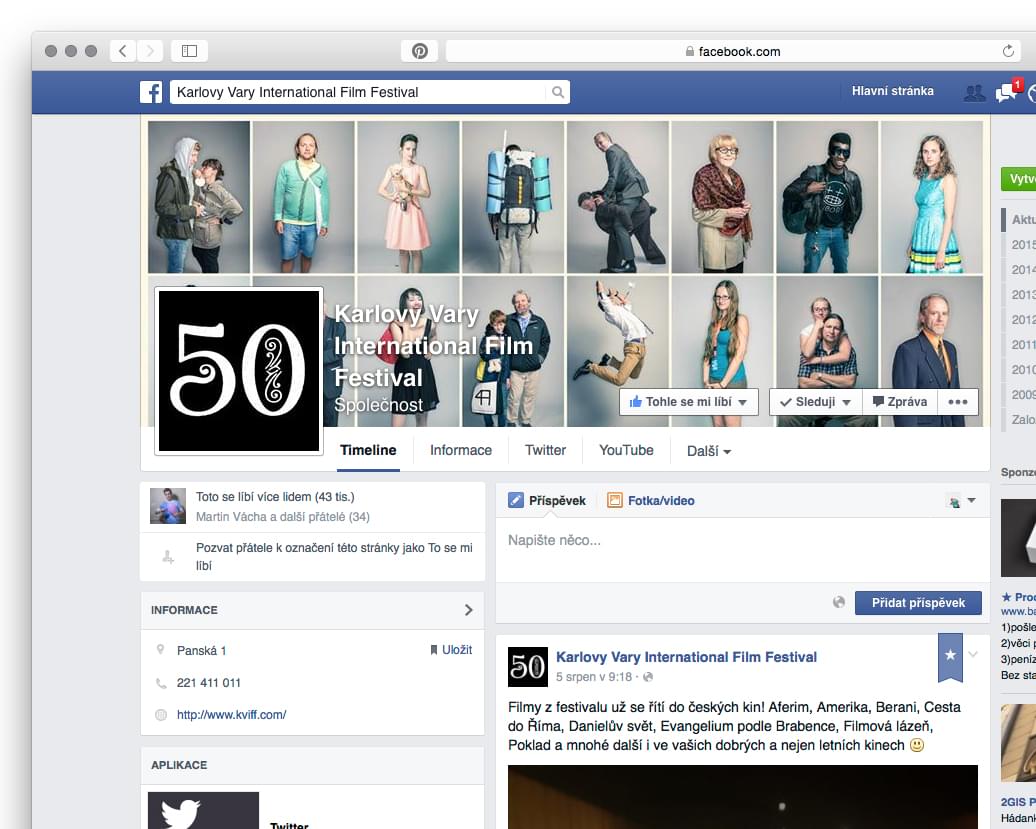Click the highlighted star ribbon on post

950,656
